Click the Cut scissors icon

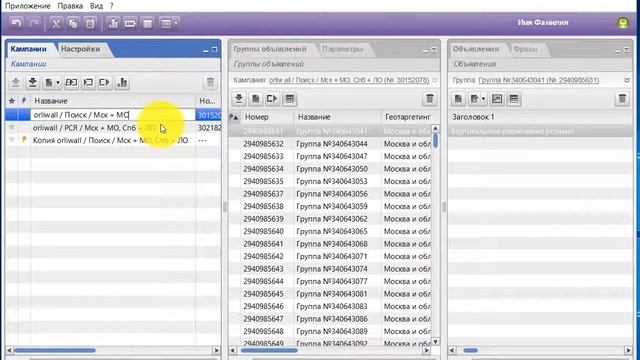click(56, 23)
